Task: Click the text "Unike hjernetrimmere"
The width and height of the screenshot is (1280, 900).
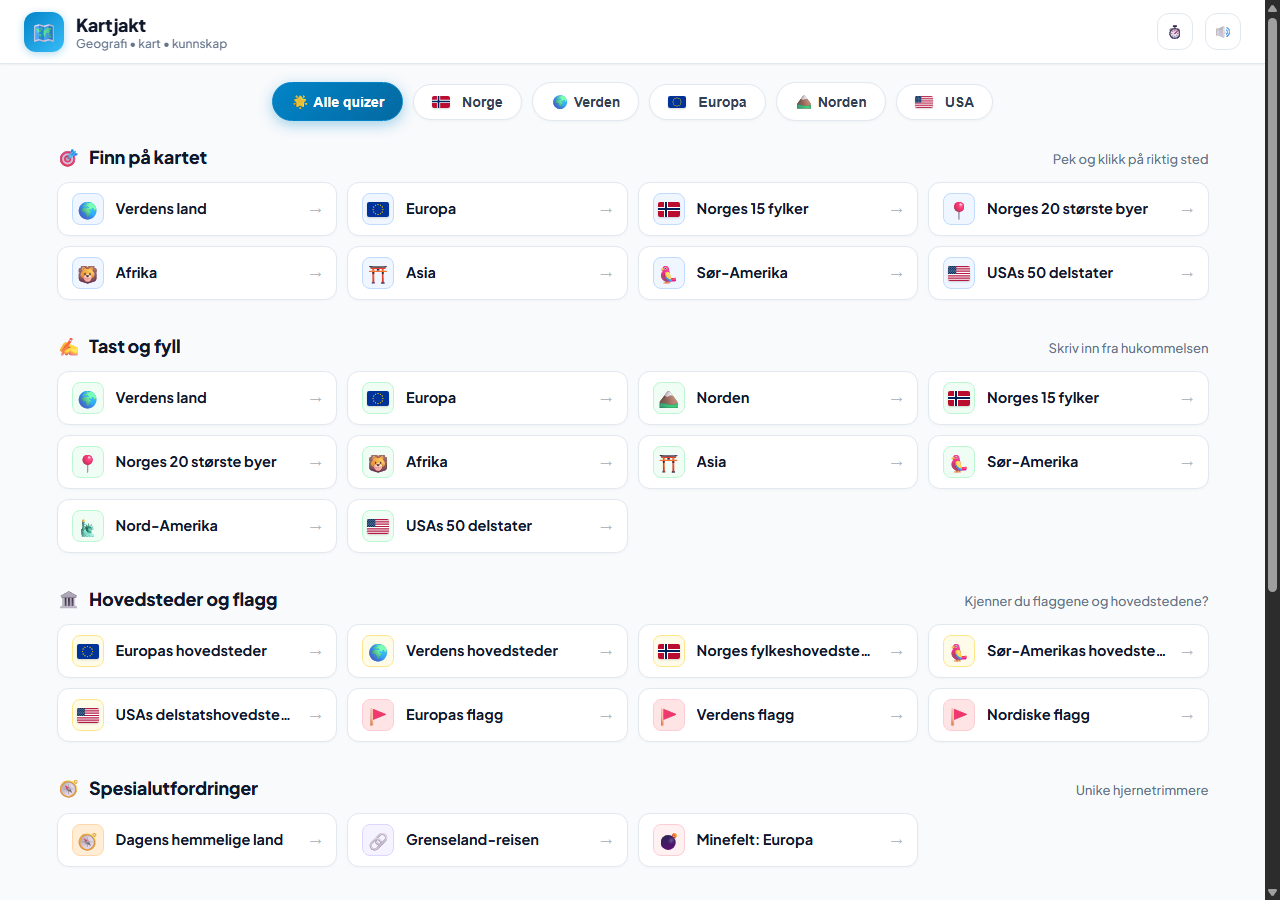Action: [1142, 790]
